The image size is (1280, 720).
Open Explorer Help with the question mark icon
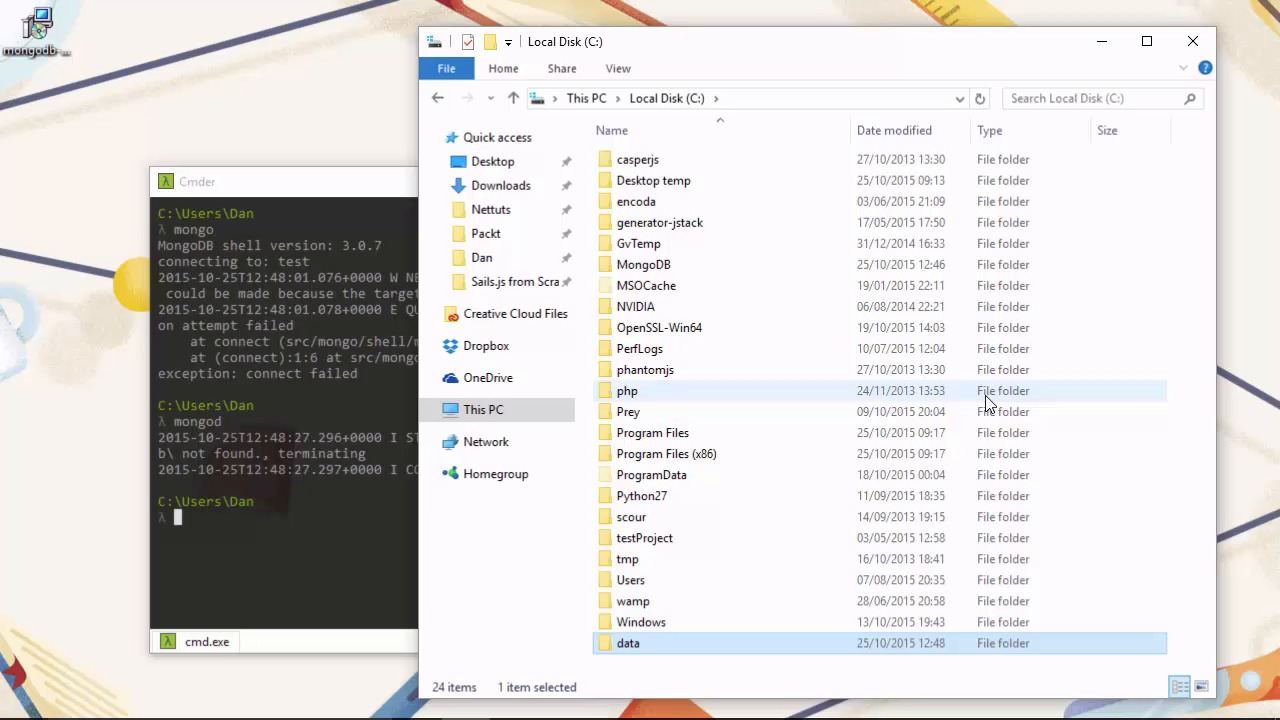click(x=1205, y=68)
